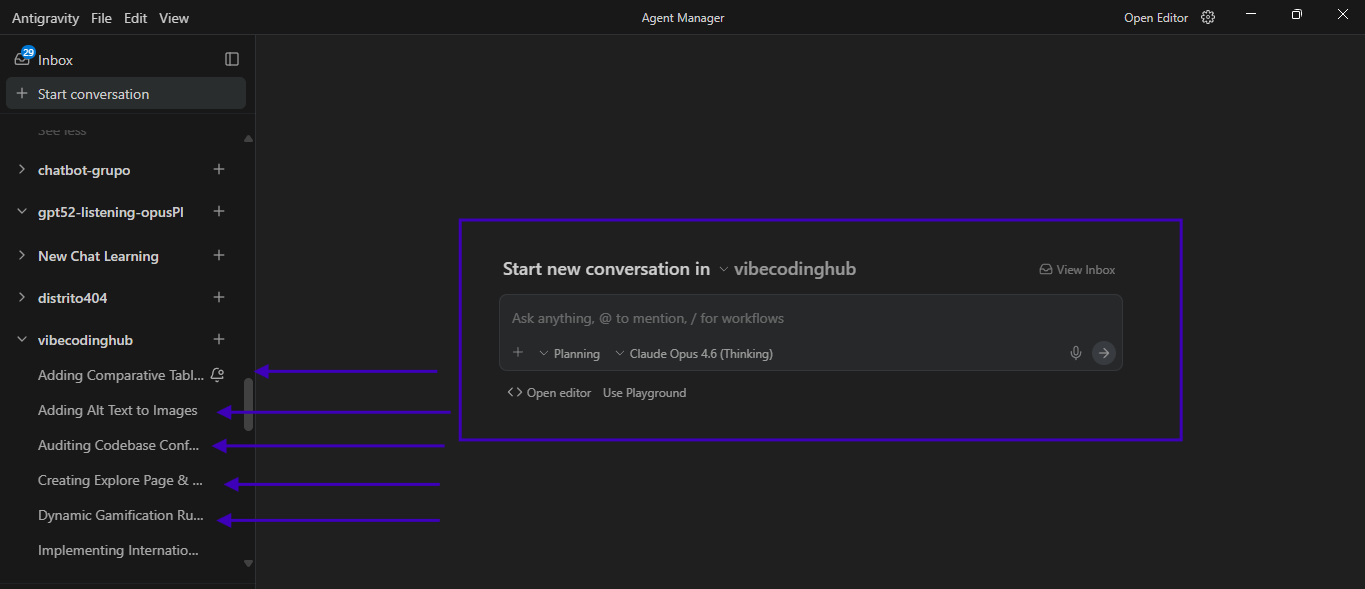
Task: Open the Claude Opus 4.6 model selector
Action: pos(694,354)
